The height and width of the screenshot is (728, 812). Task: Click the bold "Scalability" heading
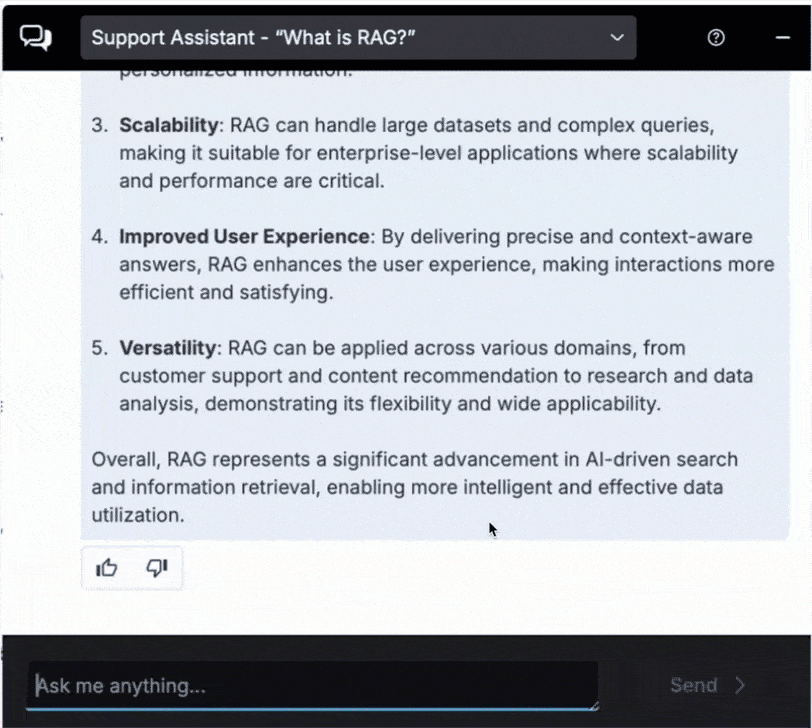(x=169, y=125)
